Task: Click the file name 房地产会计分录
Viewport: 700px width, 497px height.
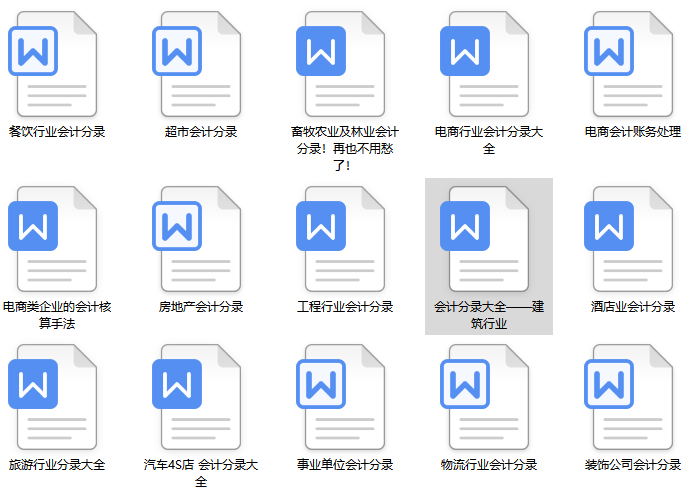Action: coord(201,307)
